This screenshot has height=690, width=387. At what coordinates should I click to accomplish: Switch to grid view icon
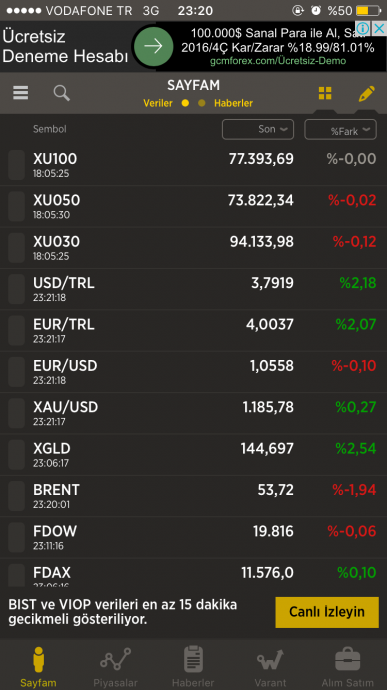[x=325, y=93]
